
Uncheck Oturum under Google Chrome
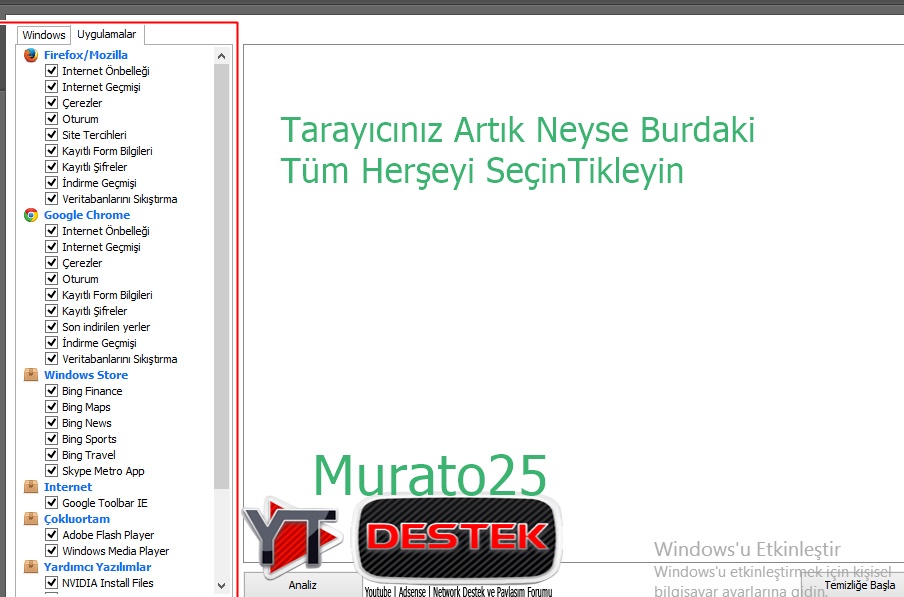pos(51,279)
